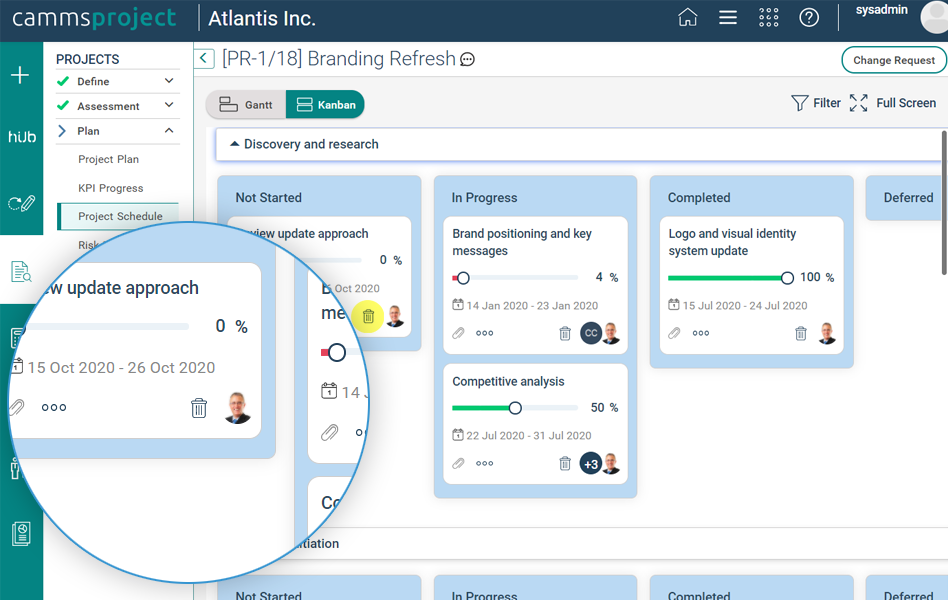Screen dimensions: 948x600
Task: Click the Deferred column header
Action: click(908, 198)
